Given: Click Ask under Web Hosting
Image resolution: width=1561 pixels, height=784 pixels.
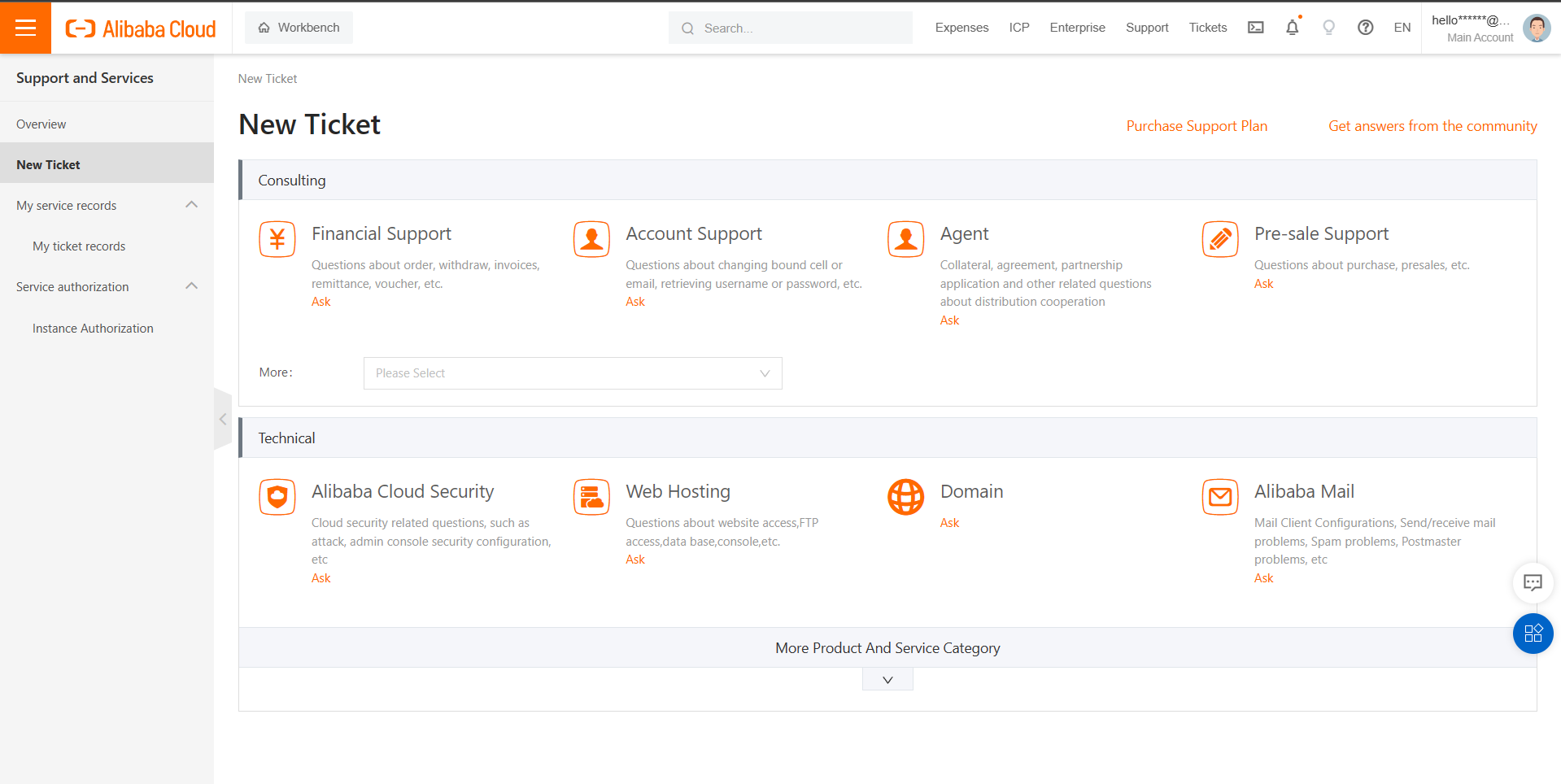Looking at the screenshot, I should point(634,560).
